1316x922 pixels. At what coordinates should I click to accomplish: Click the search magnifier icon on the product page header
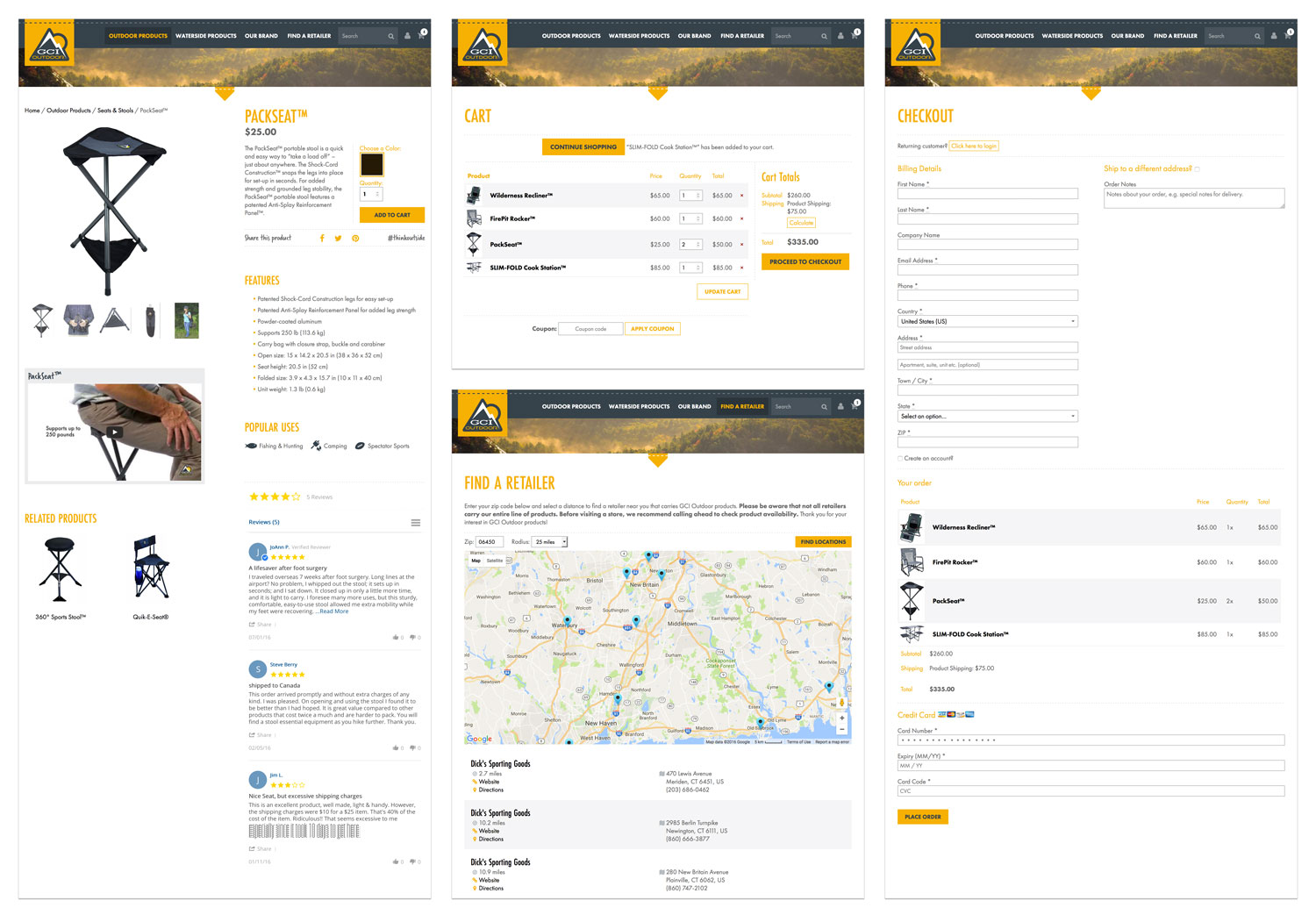(x=390, y=36)
